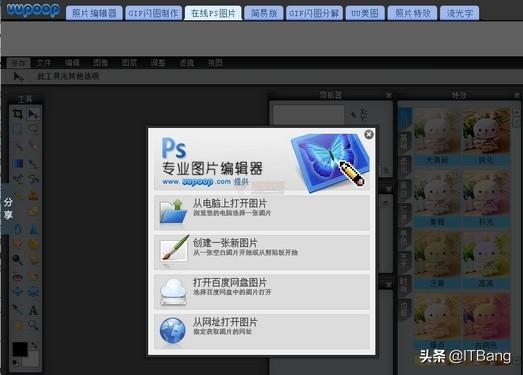
Task: Select the Type tool letter A
Action: [x=33, y=310]
